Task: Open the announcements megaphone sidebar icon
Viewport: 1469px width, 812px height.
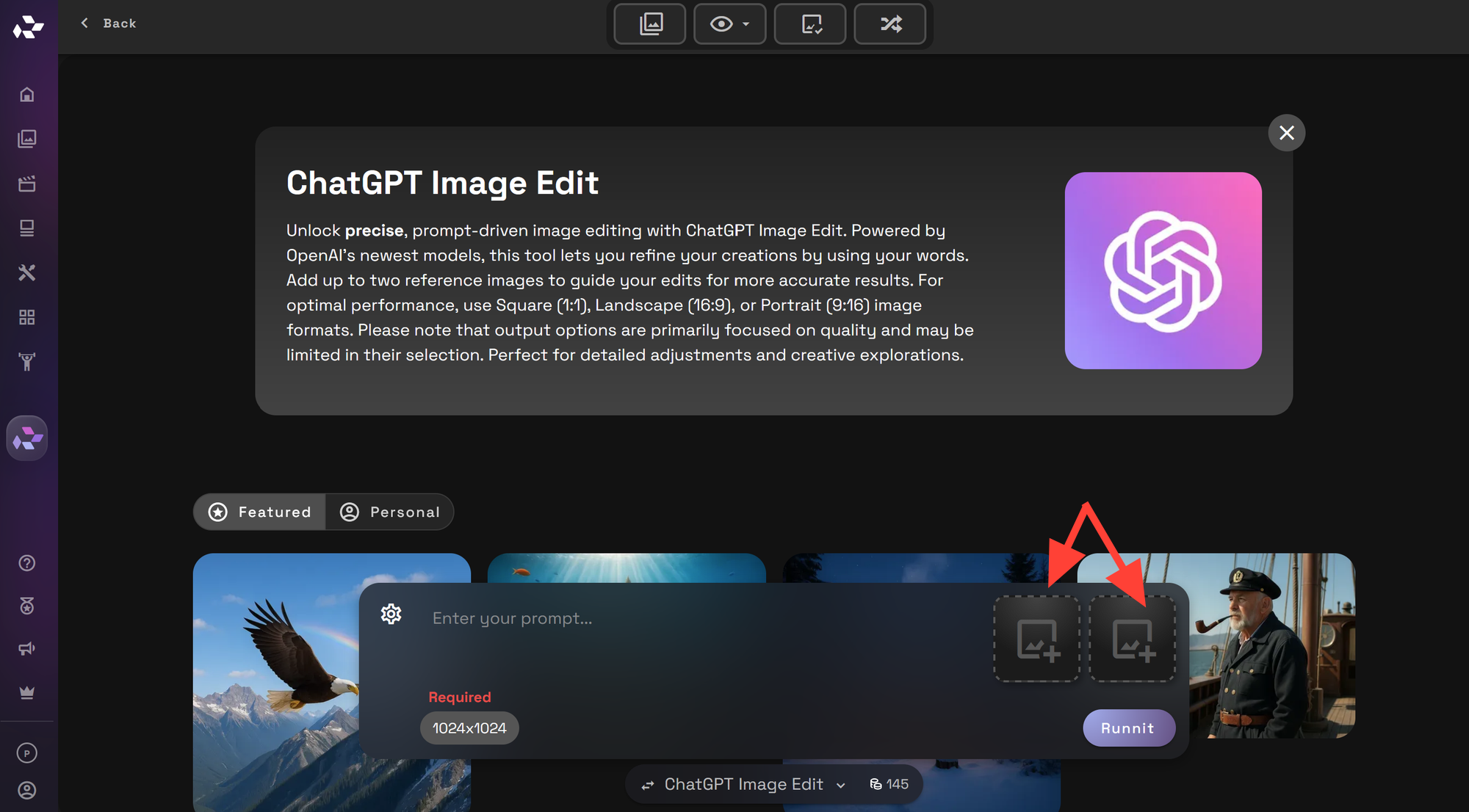Action: [27, 649]
